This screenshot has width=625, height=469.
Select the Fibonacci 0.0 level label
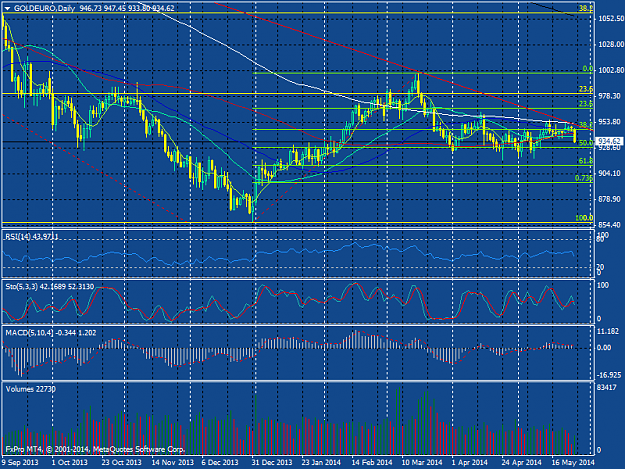[x=588, y=69]
